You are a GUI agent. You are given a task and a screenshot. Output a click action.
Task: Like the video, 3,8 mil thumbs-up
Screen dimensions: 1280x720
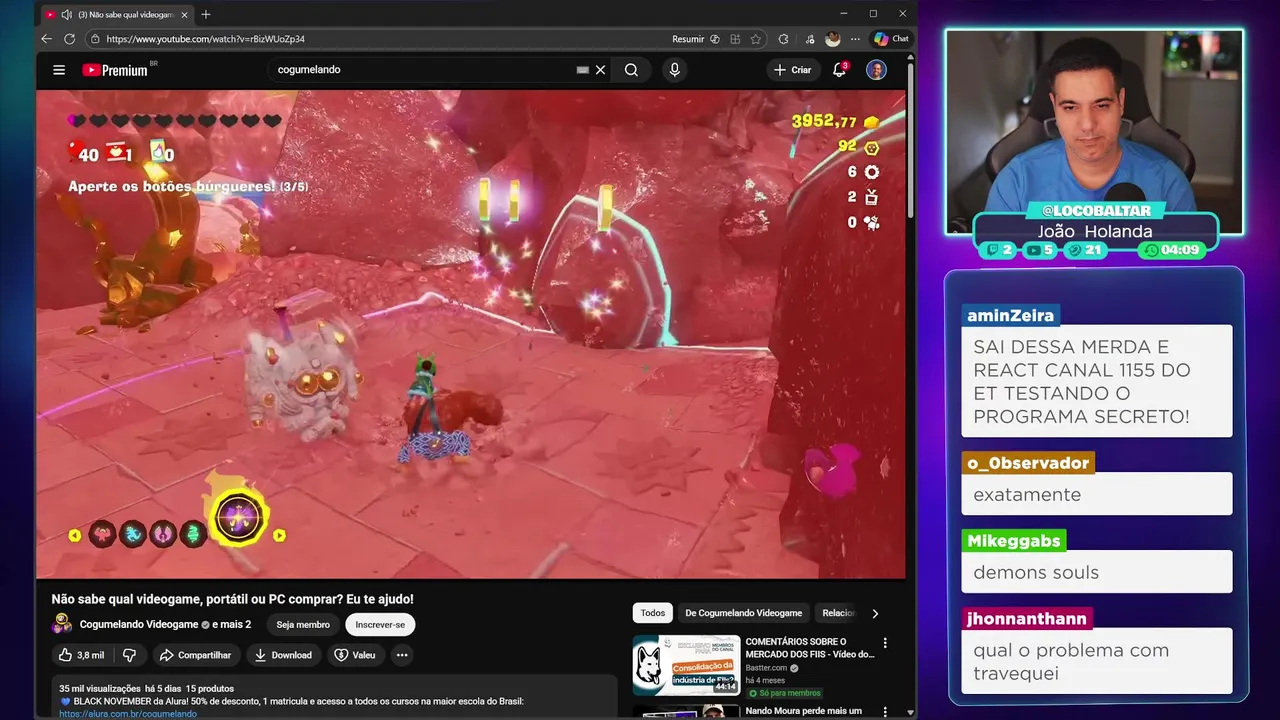click(x=81, y=655)
